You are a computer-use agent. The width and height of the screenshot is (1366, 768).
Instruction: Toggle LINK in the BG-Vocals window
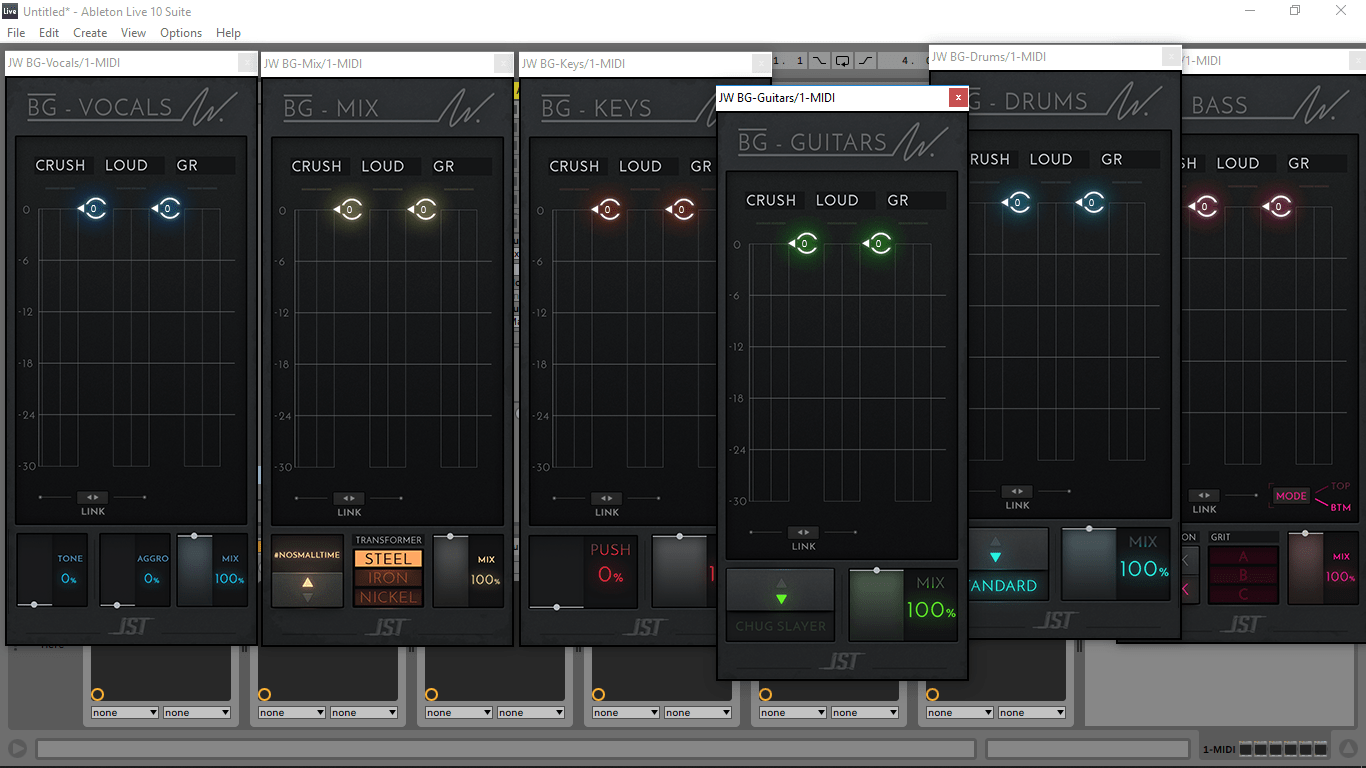(x=92, y=497)
